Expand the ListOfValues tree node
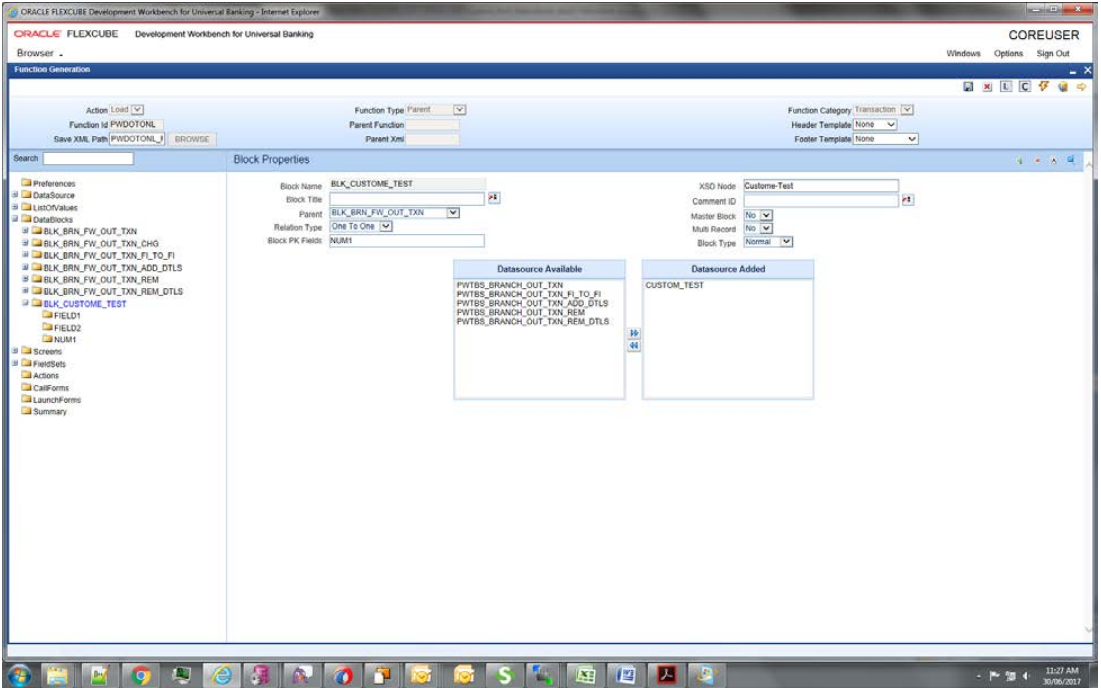This screenshot has height=688, width=1101. pyautogui.click(x=15, y=206)
